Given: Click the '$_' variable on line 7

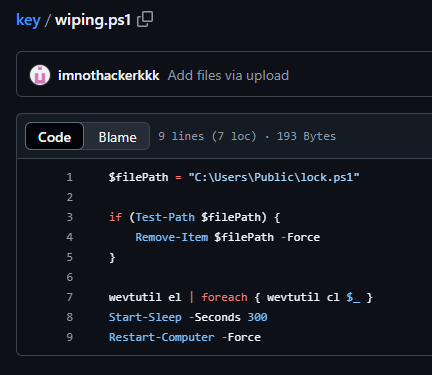Looking at the screenshot, I should coord(353,297).
